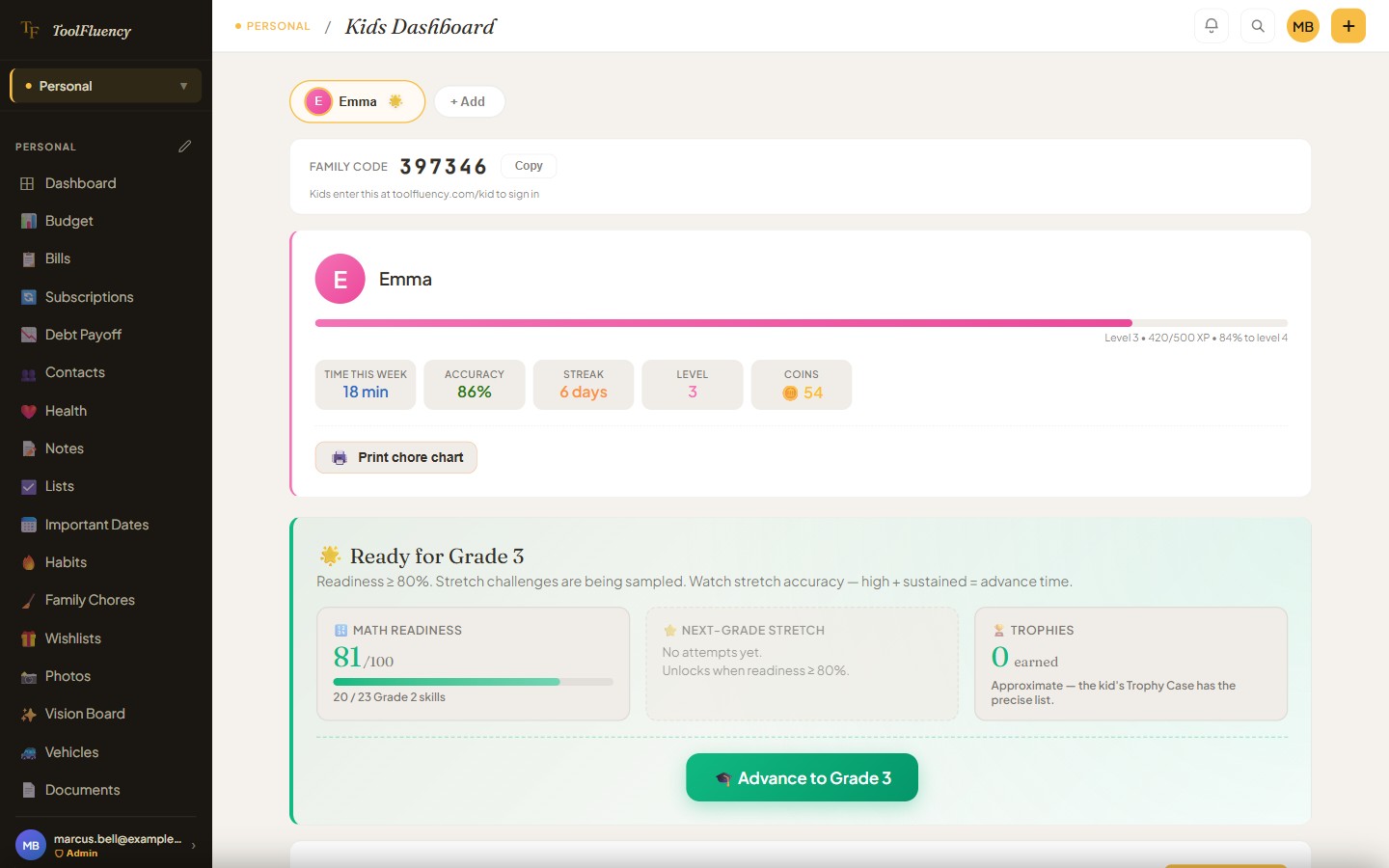Viewport: 1389px width, 868px height.
Task: Click Emma's pink XP progress bar
Action: [x=802, y=323]
